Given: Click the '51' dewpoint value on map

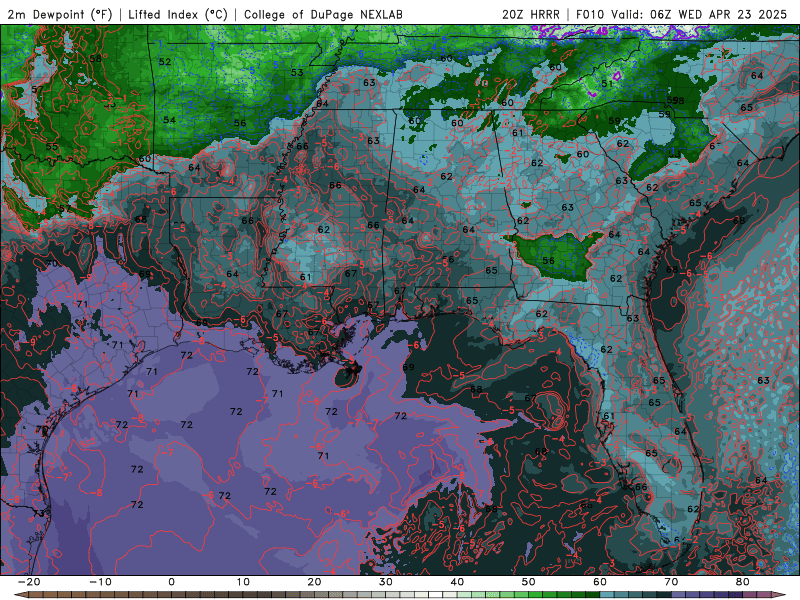Looking at the screenshot, I should (x=607, y=84).
